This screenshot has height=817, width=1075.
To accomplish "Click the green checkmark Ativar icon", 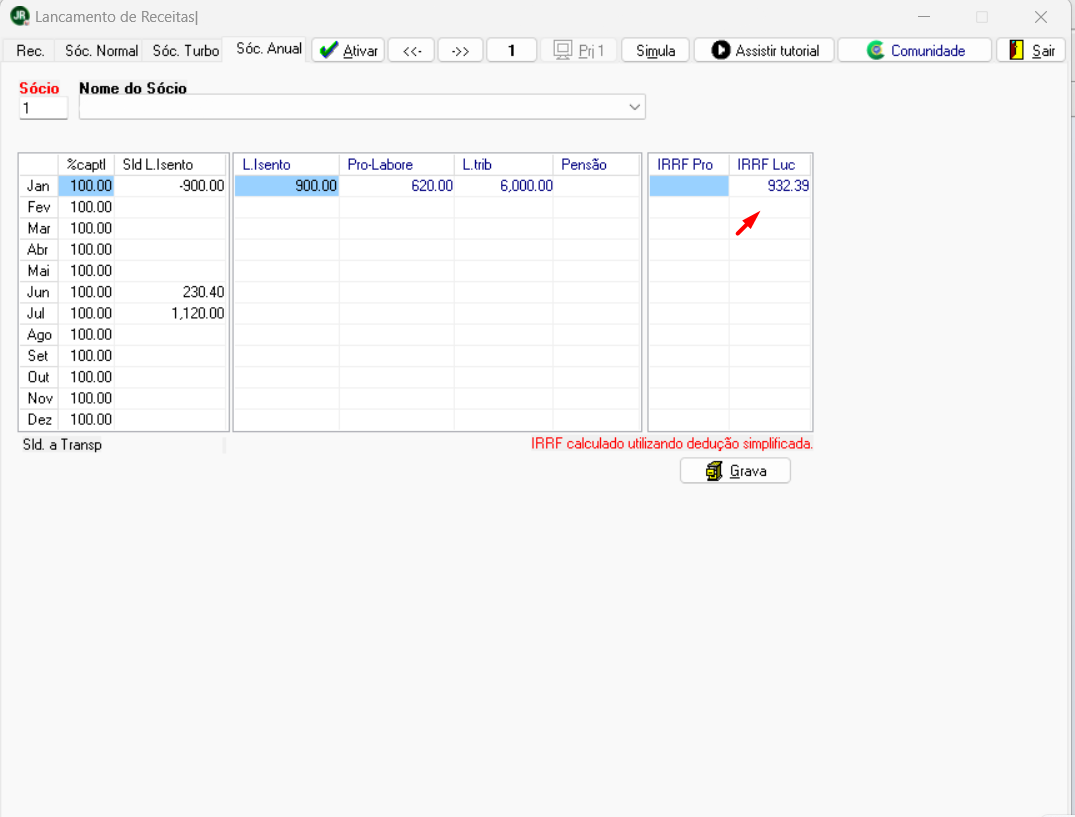I will pos(329,50).
